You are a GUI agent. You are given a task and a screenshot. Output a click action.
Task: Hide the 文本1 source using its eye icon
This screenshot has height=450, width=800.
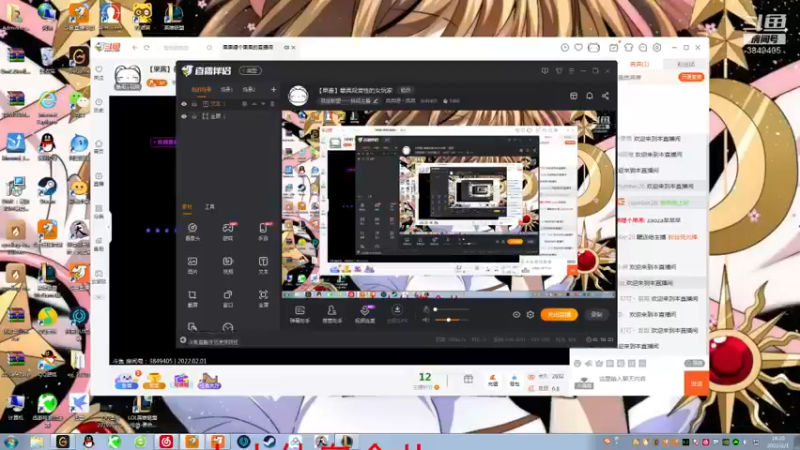(x=184, y=104)
